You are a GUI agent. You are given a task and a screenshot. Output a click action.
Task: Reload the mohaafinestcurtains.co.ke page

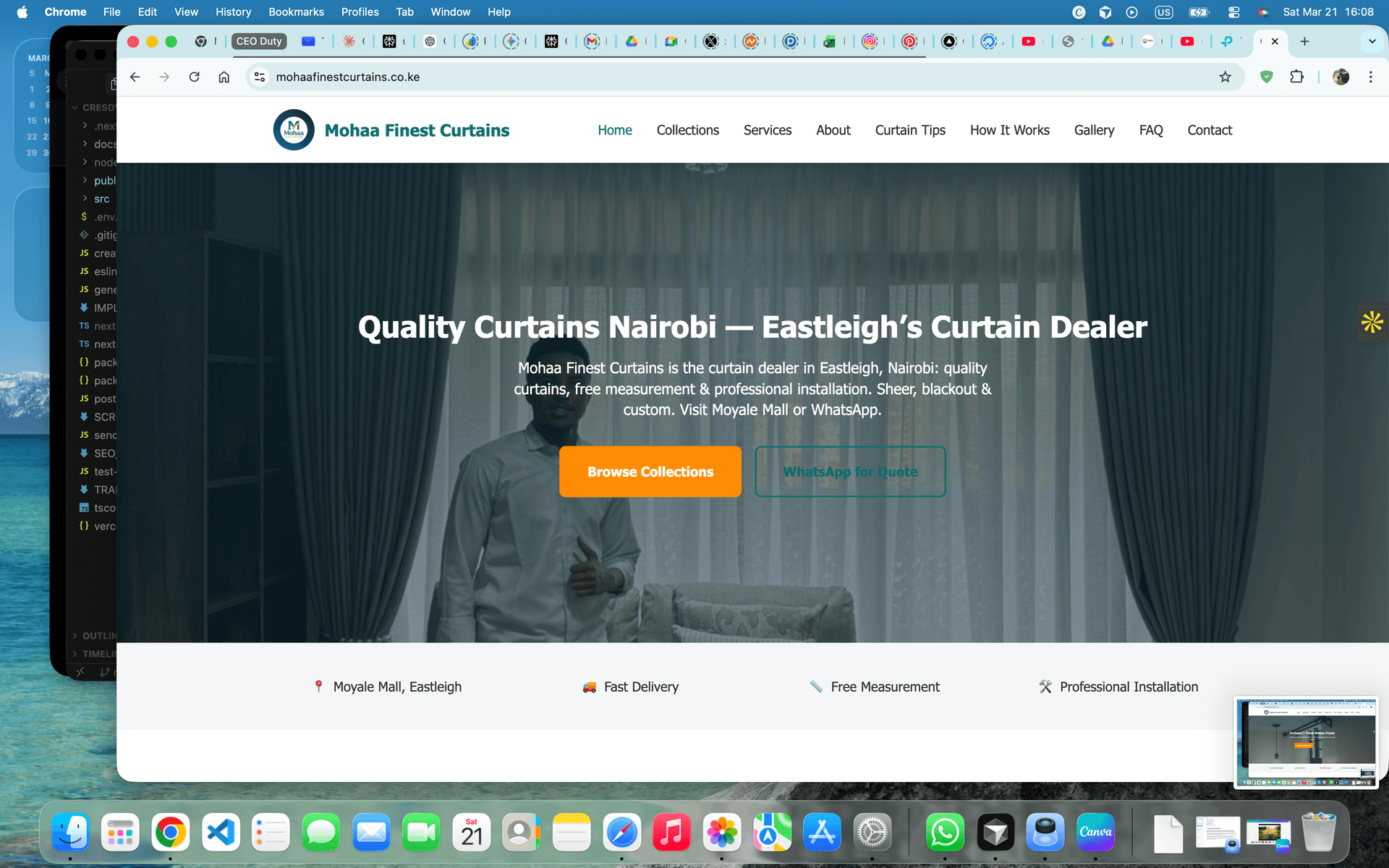click(194, 77)
